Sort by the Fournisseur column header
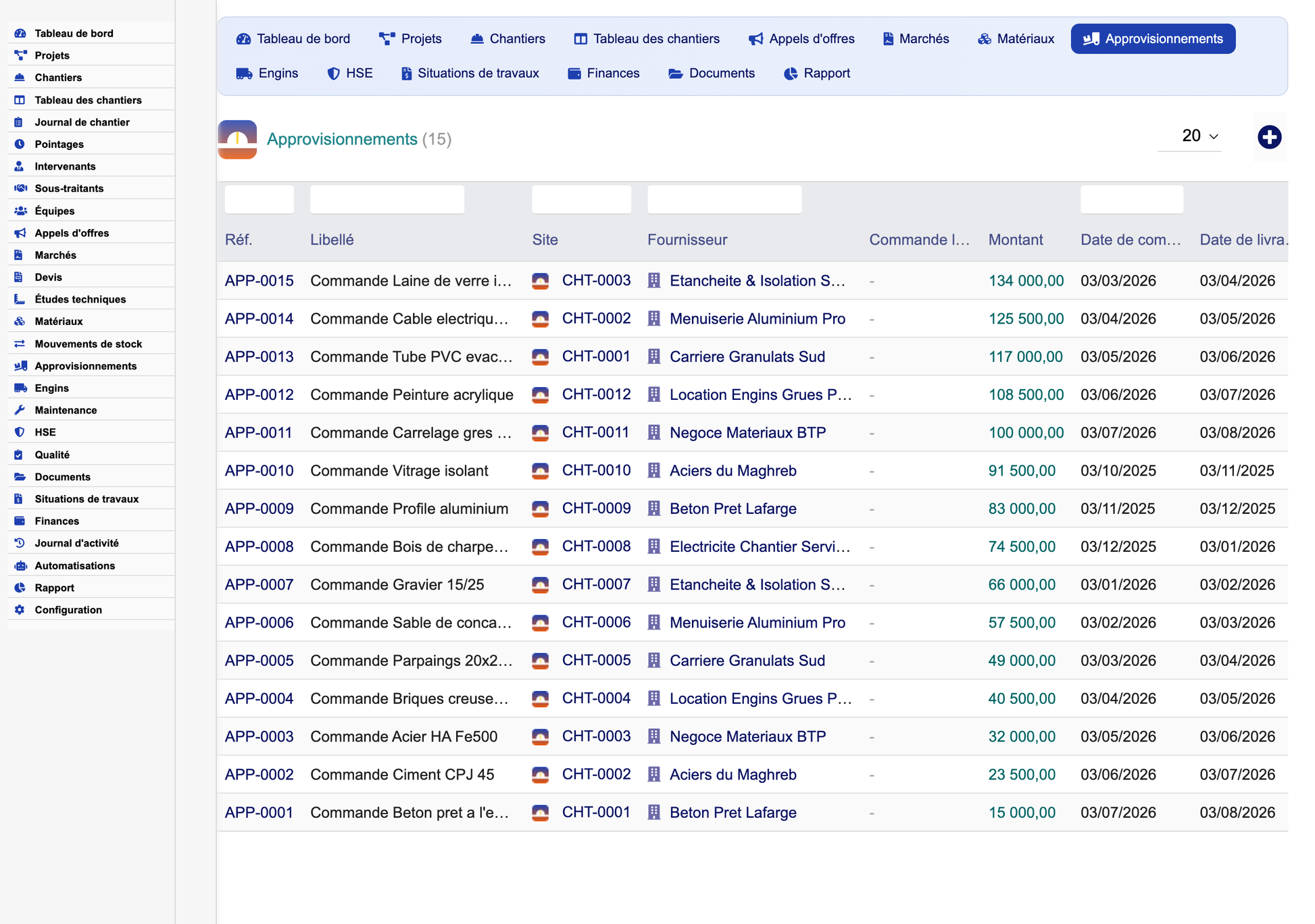The height and width of the screenshot is (924, 1315). [x=687, y=240]
